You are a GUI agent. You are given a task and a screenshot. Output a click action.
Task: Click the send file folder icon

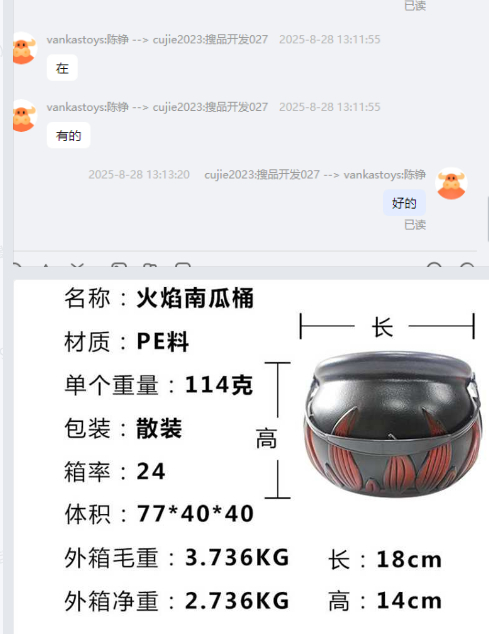150,265
